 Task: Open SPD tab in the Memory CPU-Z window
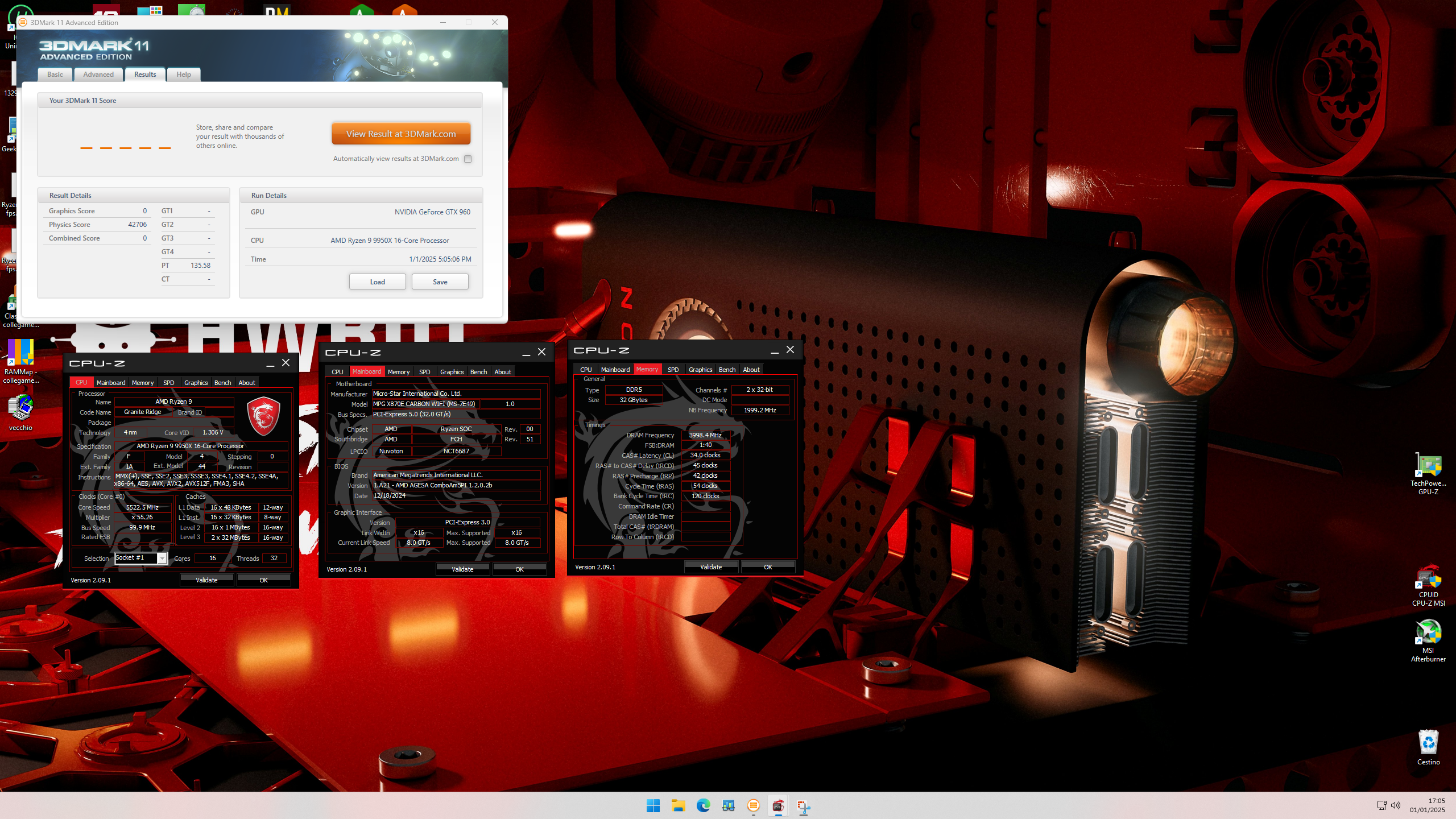pyautogui.click(x=673, y=370)
